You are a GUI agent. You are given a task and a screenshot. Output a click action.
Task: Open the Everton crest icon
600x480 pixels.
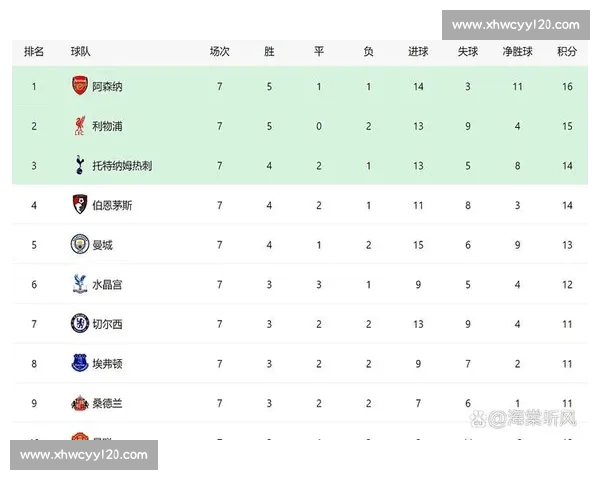click(x=80, y=363)
